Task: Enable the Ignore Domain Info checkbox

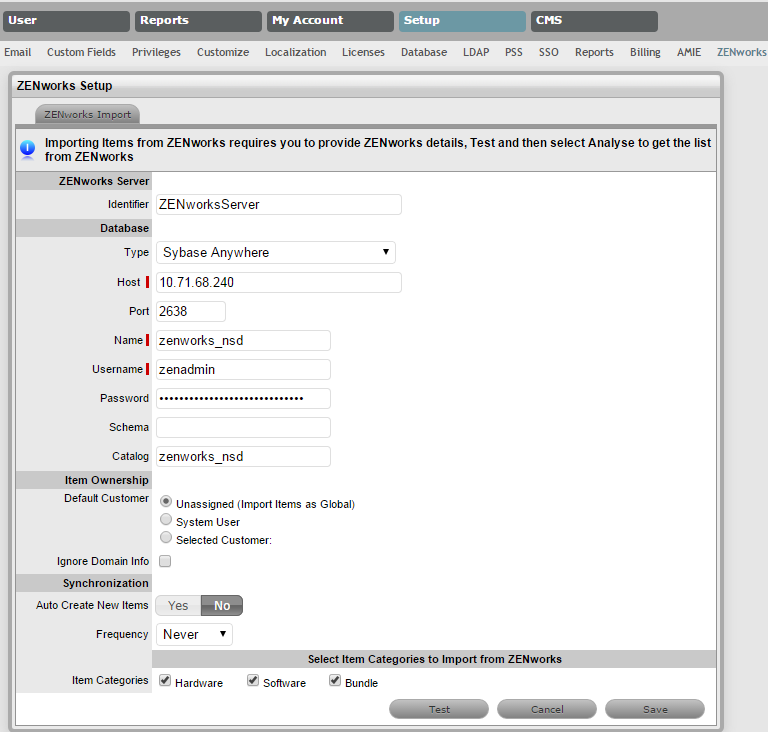Action: [165, 561]
